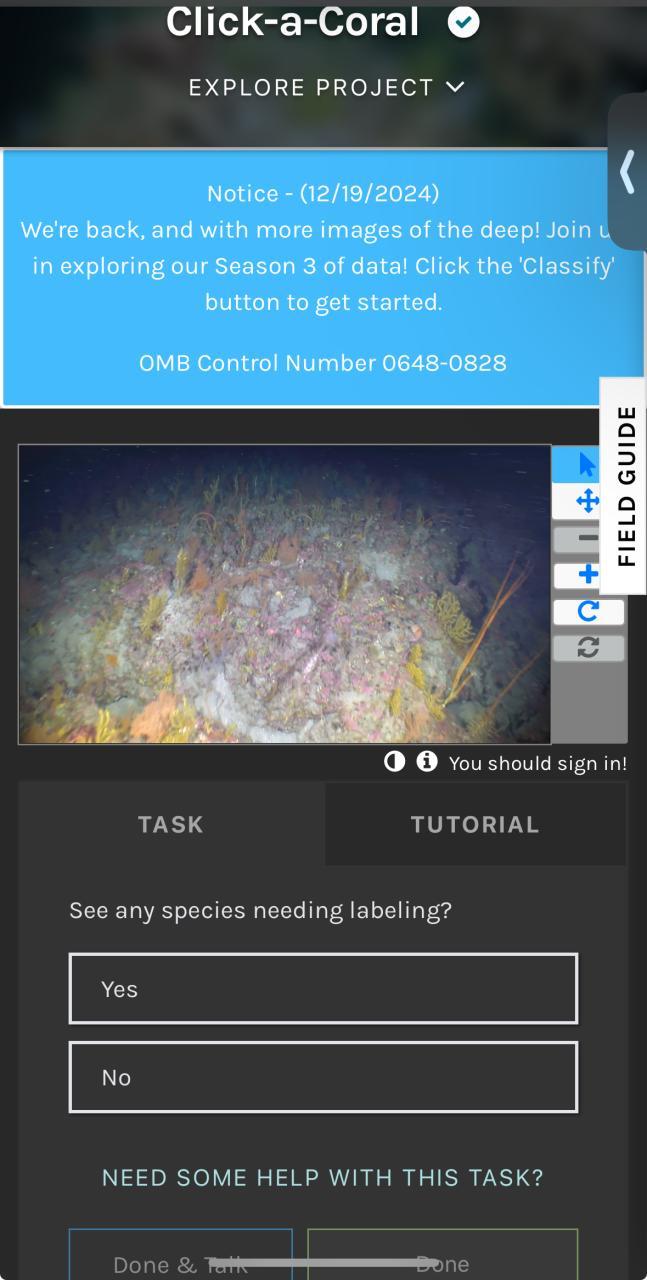Reset the image view

point(588,648)
